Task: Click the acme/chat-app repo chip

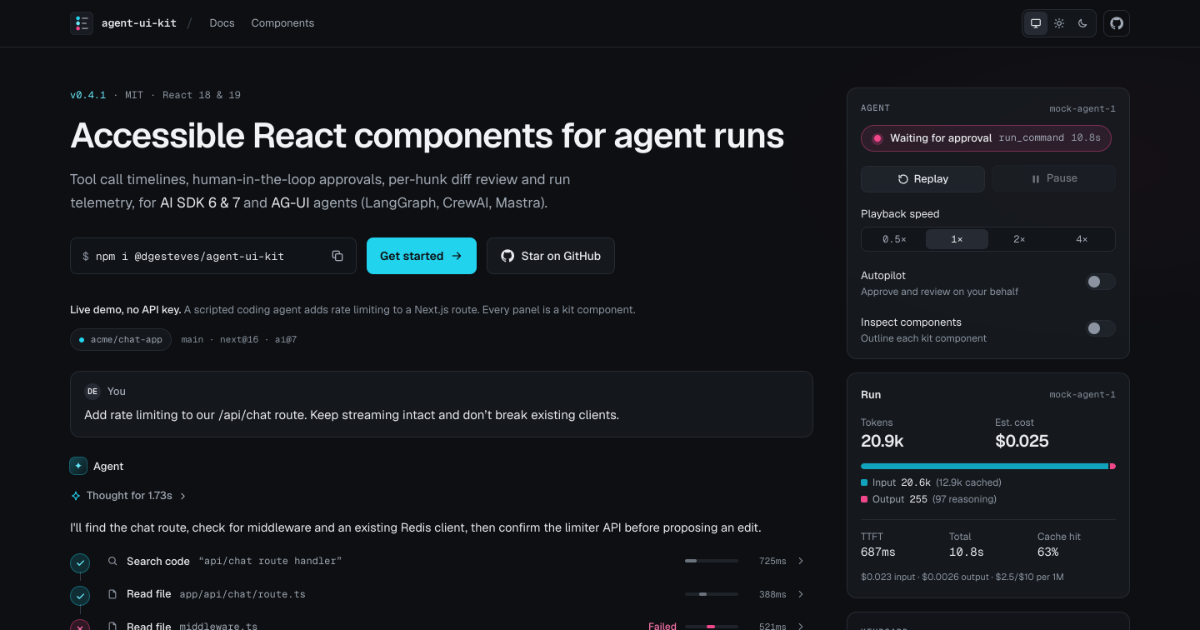Action: point(120,339)
